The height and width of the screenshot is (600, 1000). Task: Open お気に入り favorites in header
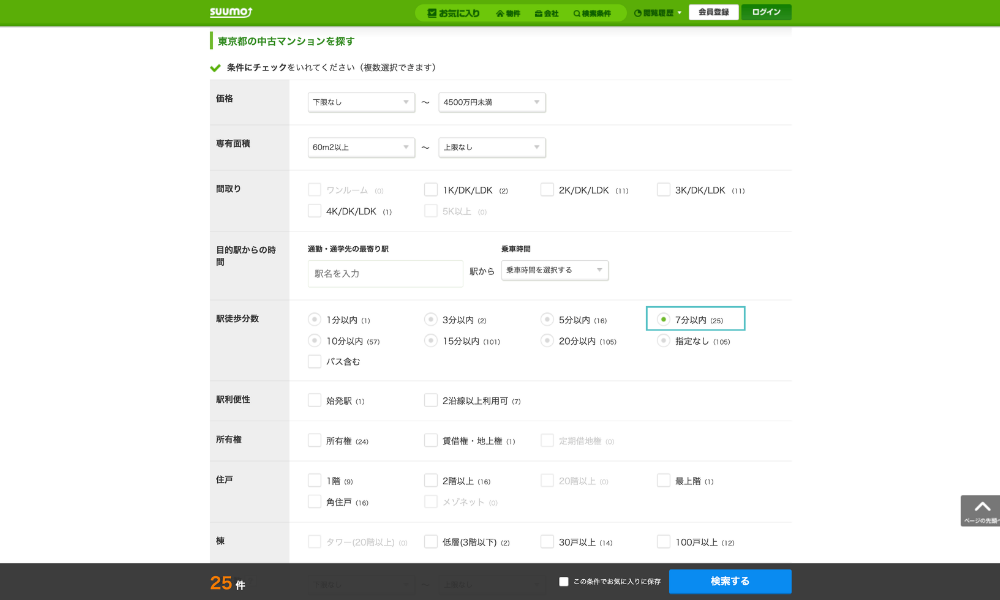tap(453, 13)
